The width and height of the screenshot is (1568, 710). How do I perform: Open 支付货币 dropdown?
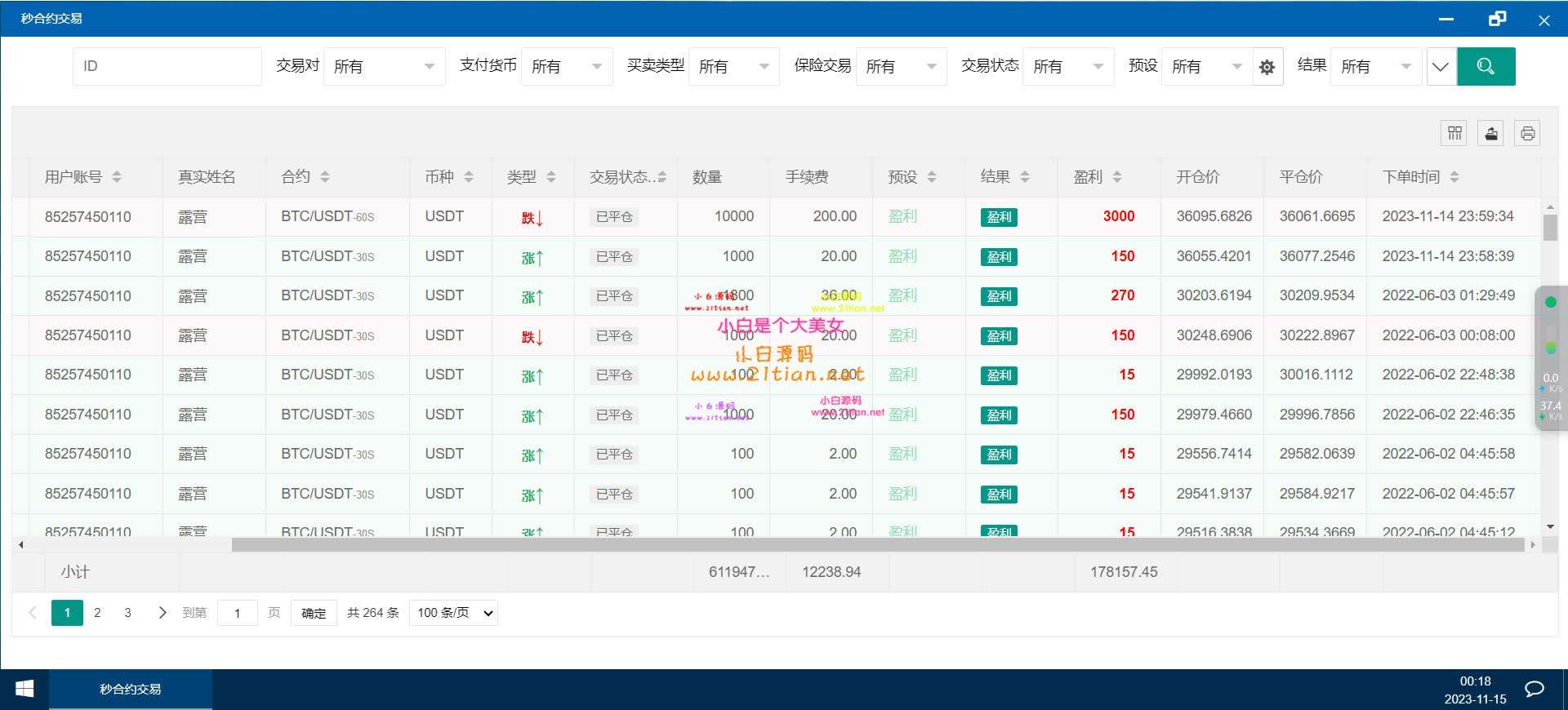pyautogui.click(x=568, y=66)
